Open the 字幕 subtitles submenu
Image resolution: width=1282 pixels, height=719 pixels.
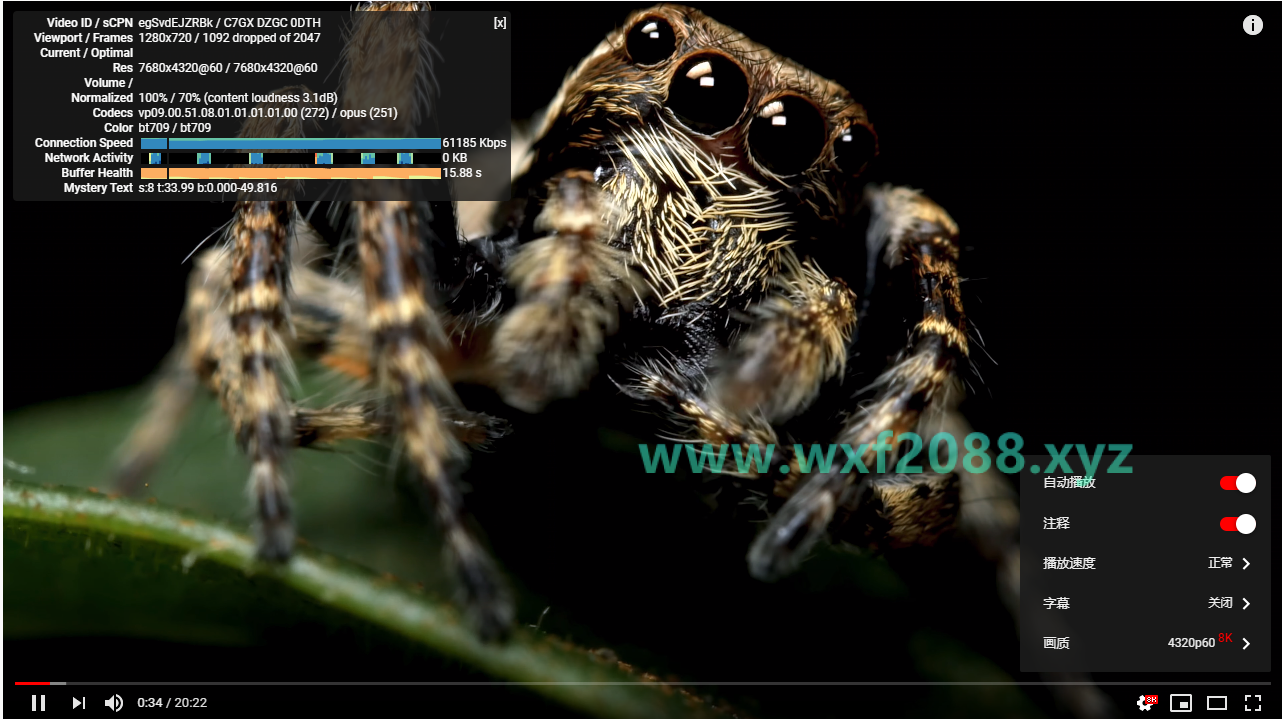1145,603
